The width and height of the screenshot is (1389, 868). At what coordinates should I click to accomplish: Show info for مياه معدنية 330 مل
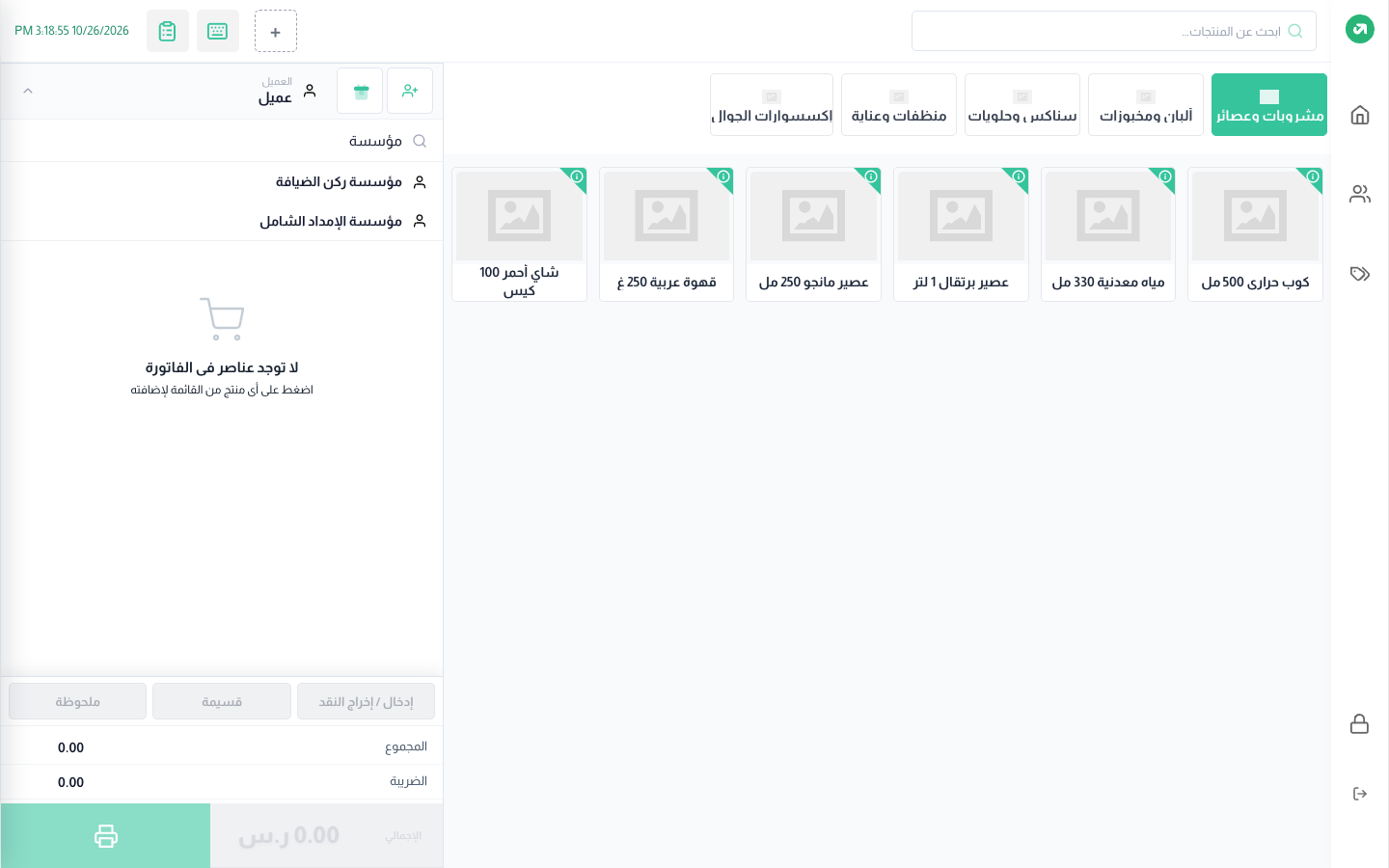(x=1165, y=176)
